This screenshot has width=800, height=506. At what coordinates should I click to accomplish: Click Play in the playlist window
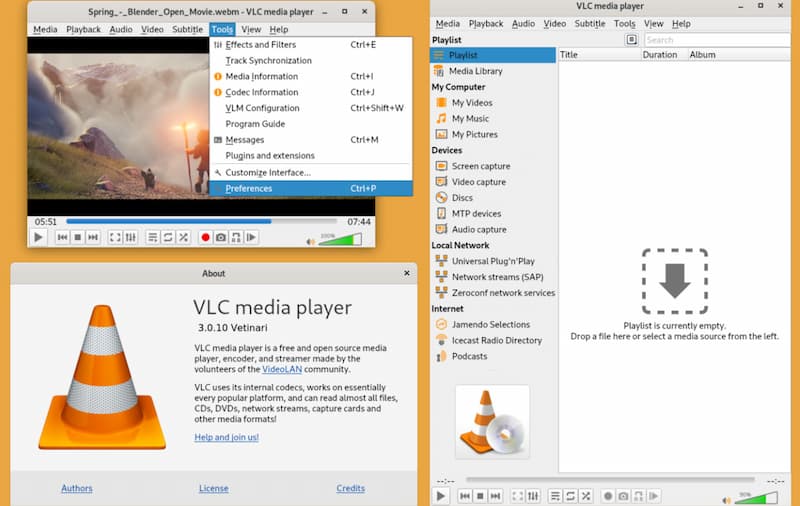441,495
